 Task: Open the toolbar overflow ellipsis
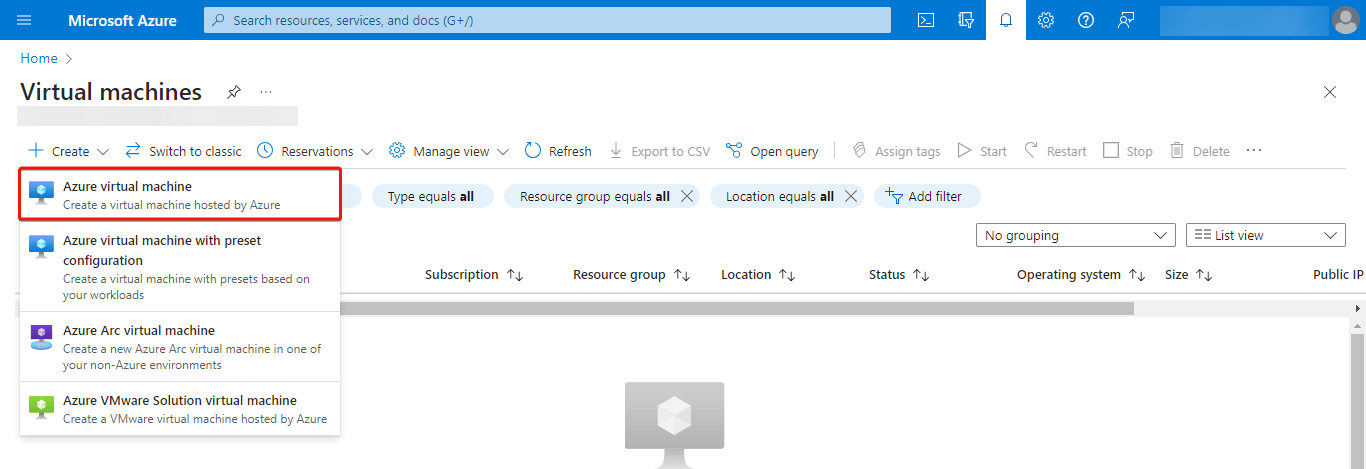(1254, 151)
